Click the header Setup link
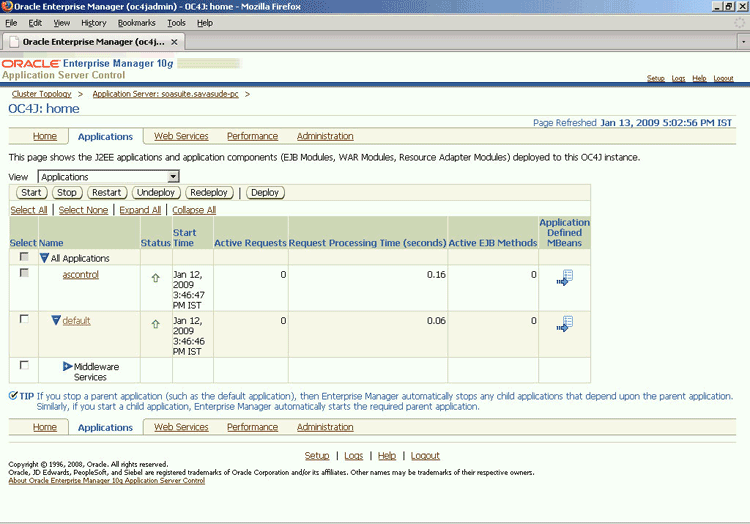 pyautogui.click(x=656, y=78)
